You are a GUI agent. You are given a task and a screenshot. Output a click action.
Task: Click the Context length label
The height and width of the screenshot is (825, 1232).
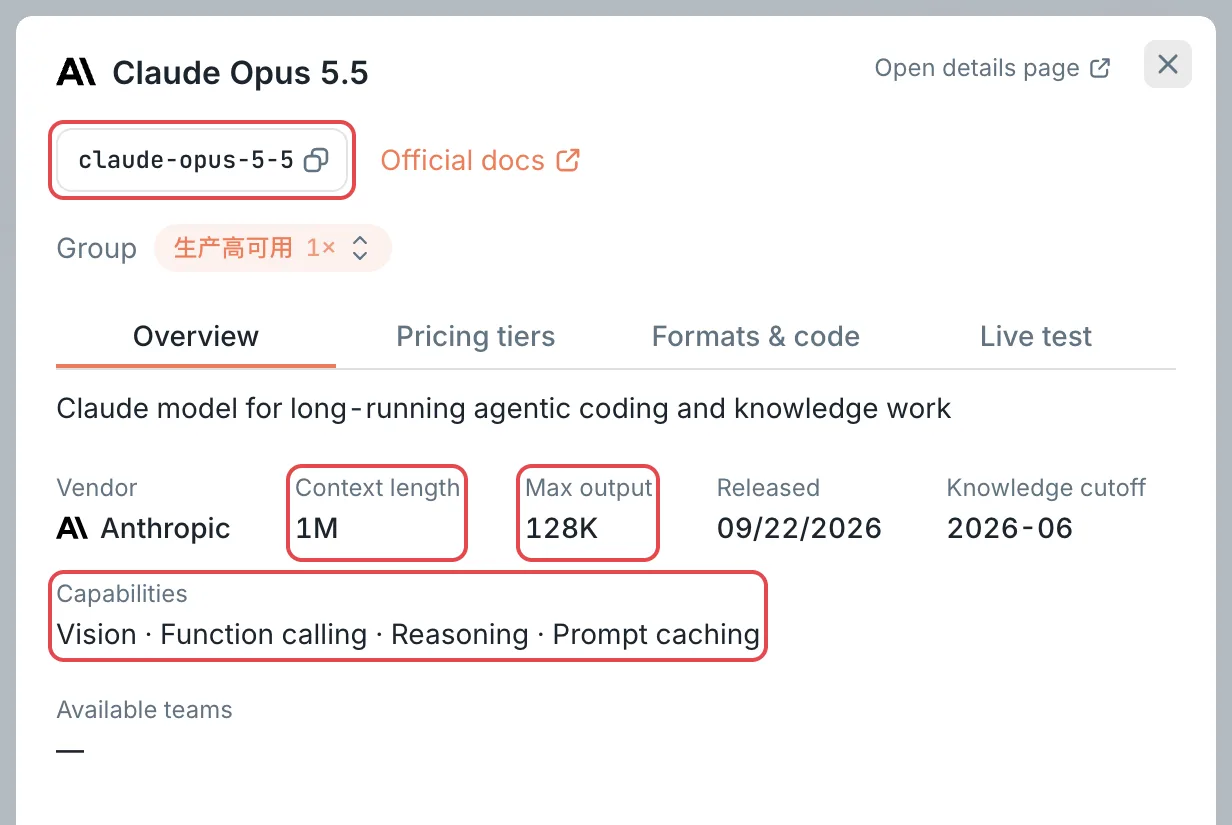(x=378, y=488)
